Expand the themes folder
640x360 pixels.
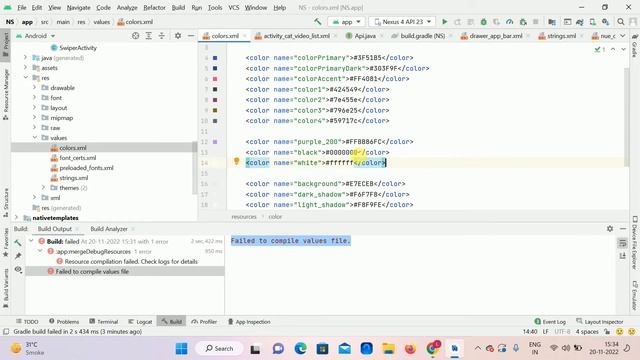[44, 187]
